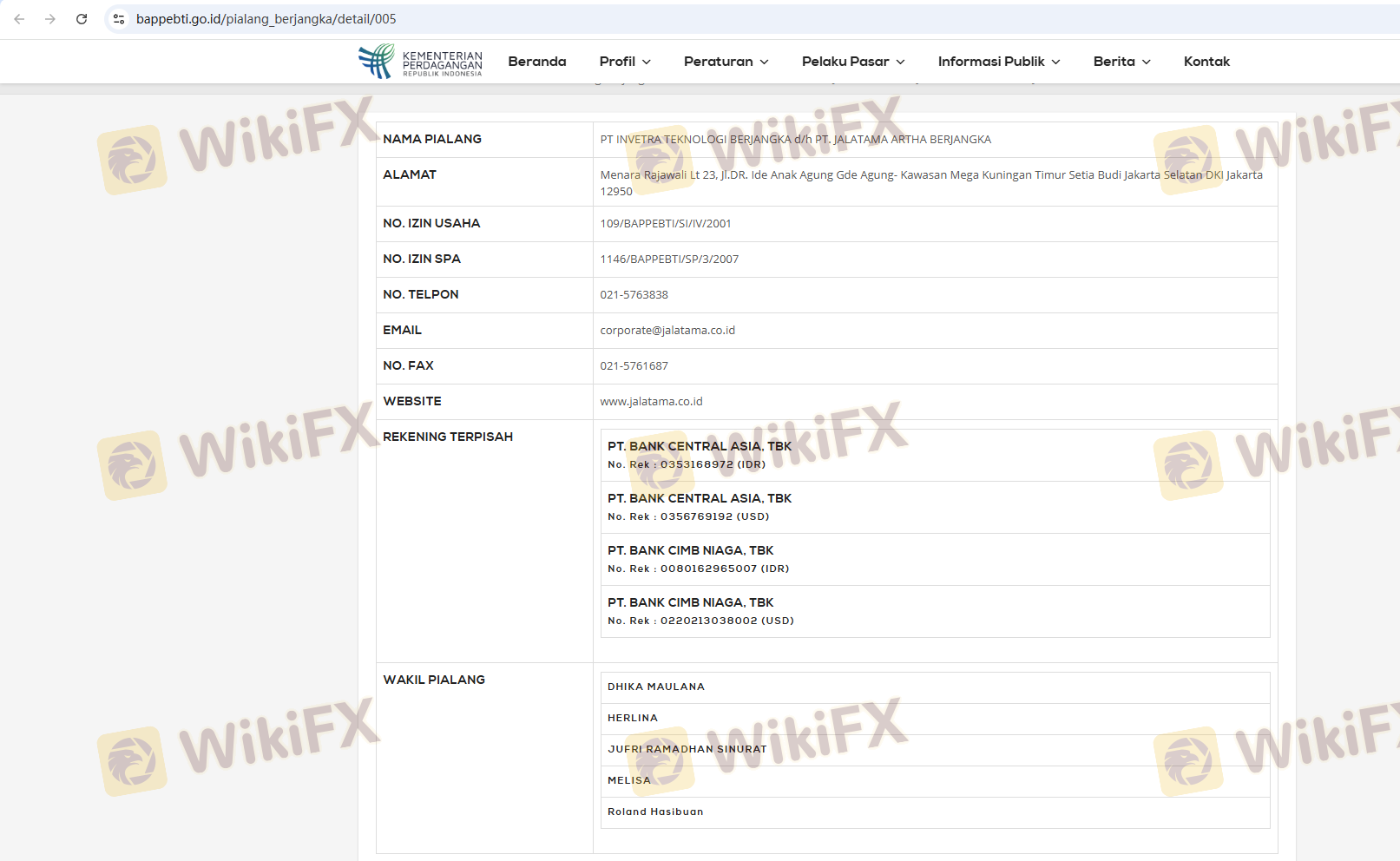Image resolution: width=1400 pixels, height=861 pixels.
Task: Expand the Peraturan dropdown chevron
Action: click(x=765, y=62)
